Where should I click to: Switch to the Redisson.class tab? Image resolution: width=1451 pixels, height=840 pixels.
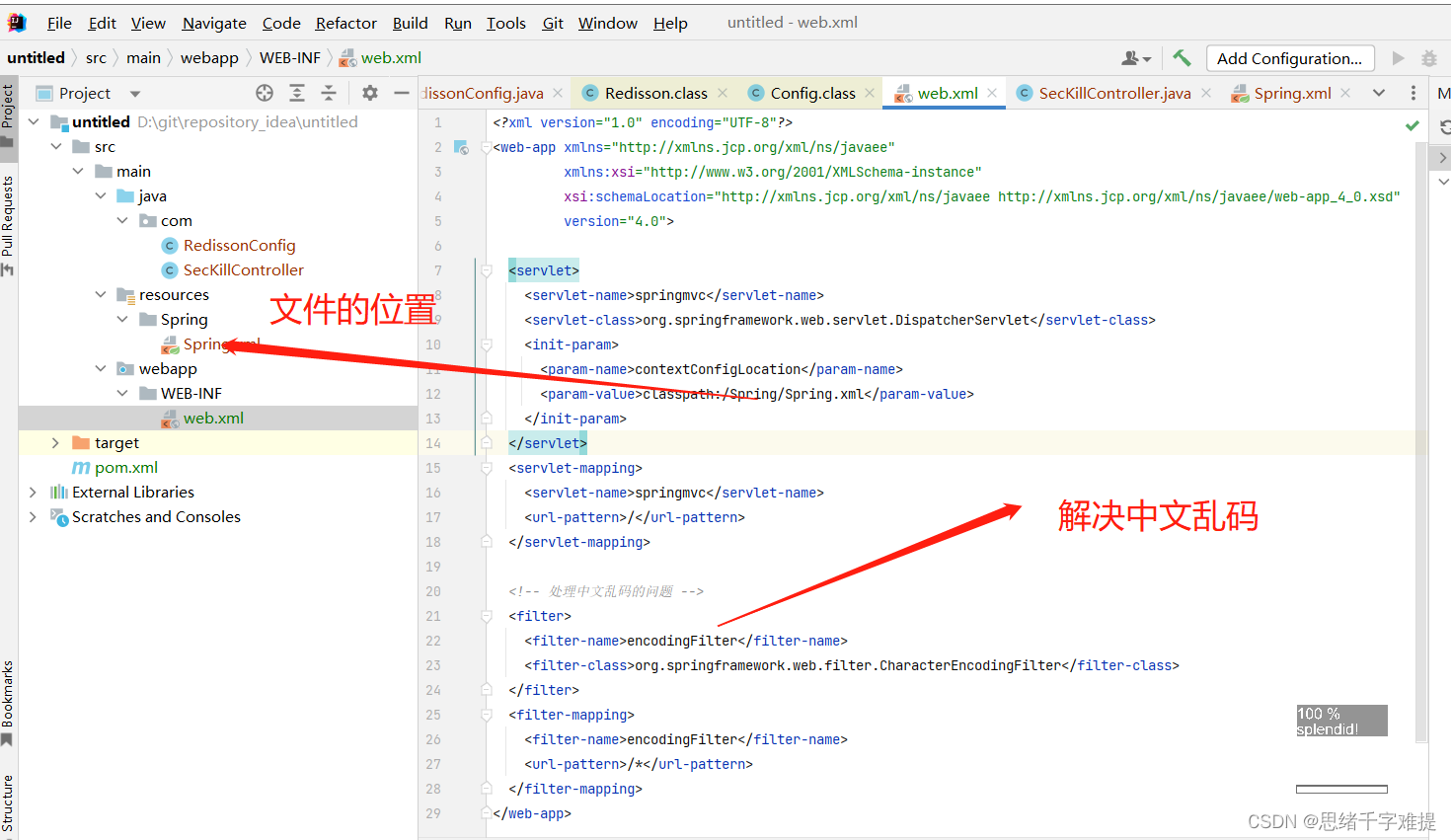pyautogui.click(x=655, y=93)
